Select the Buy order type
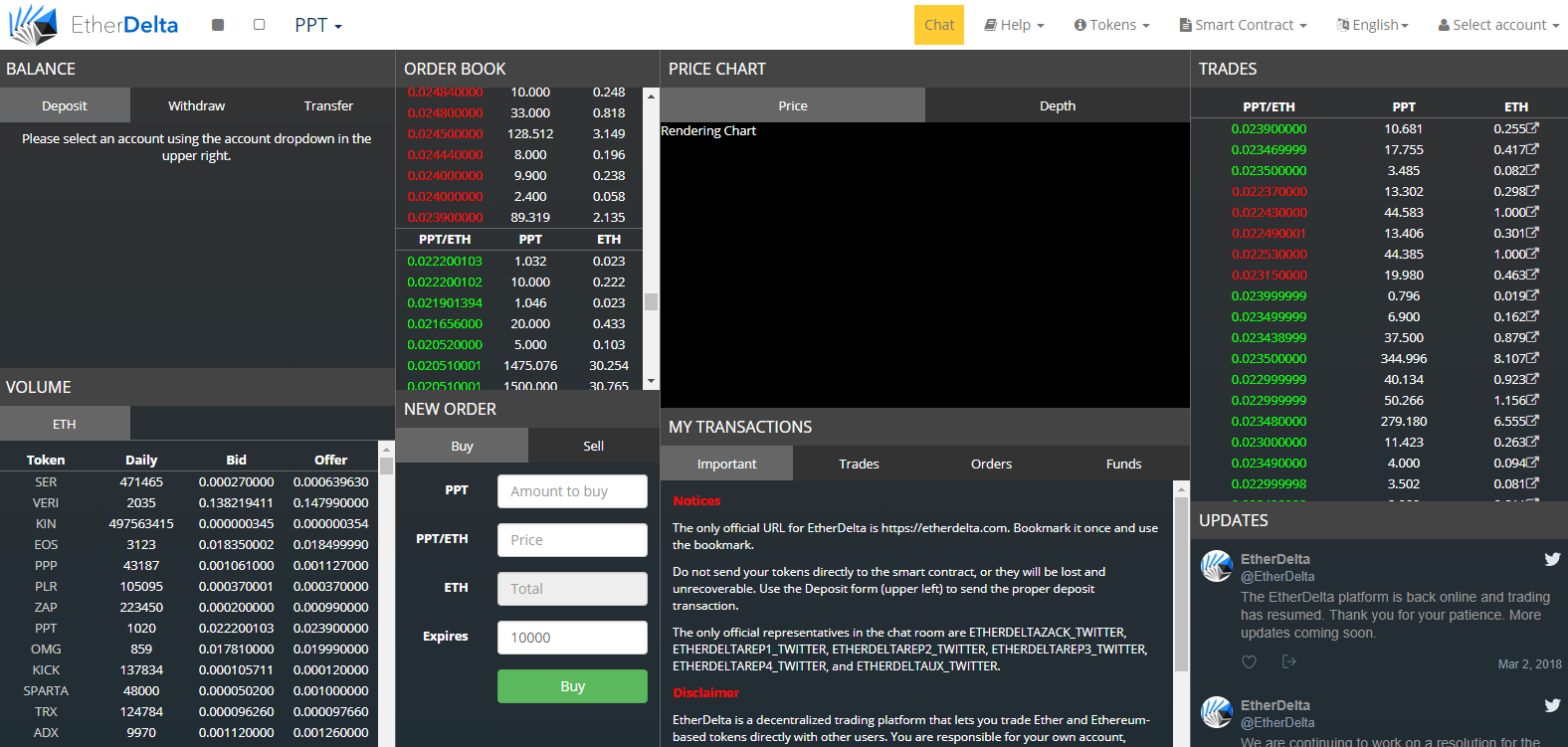 [x=462, y=446]
